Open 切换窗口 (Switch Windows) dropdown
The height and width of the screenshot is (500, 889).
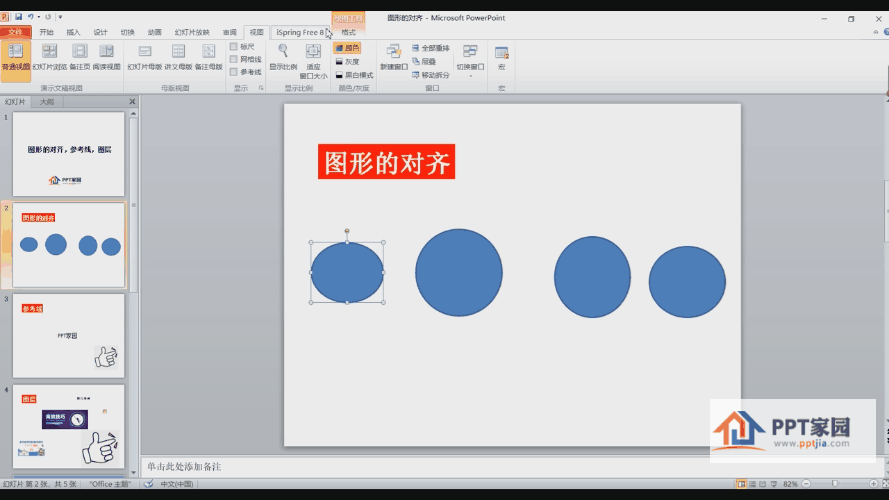[470, 61]
